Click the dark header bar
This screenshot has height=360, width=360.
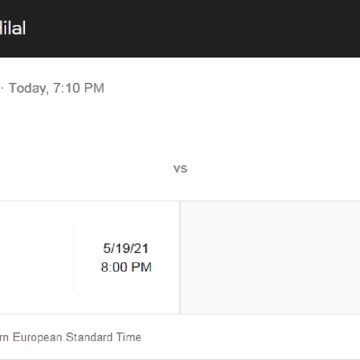pos(180,28)
